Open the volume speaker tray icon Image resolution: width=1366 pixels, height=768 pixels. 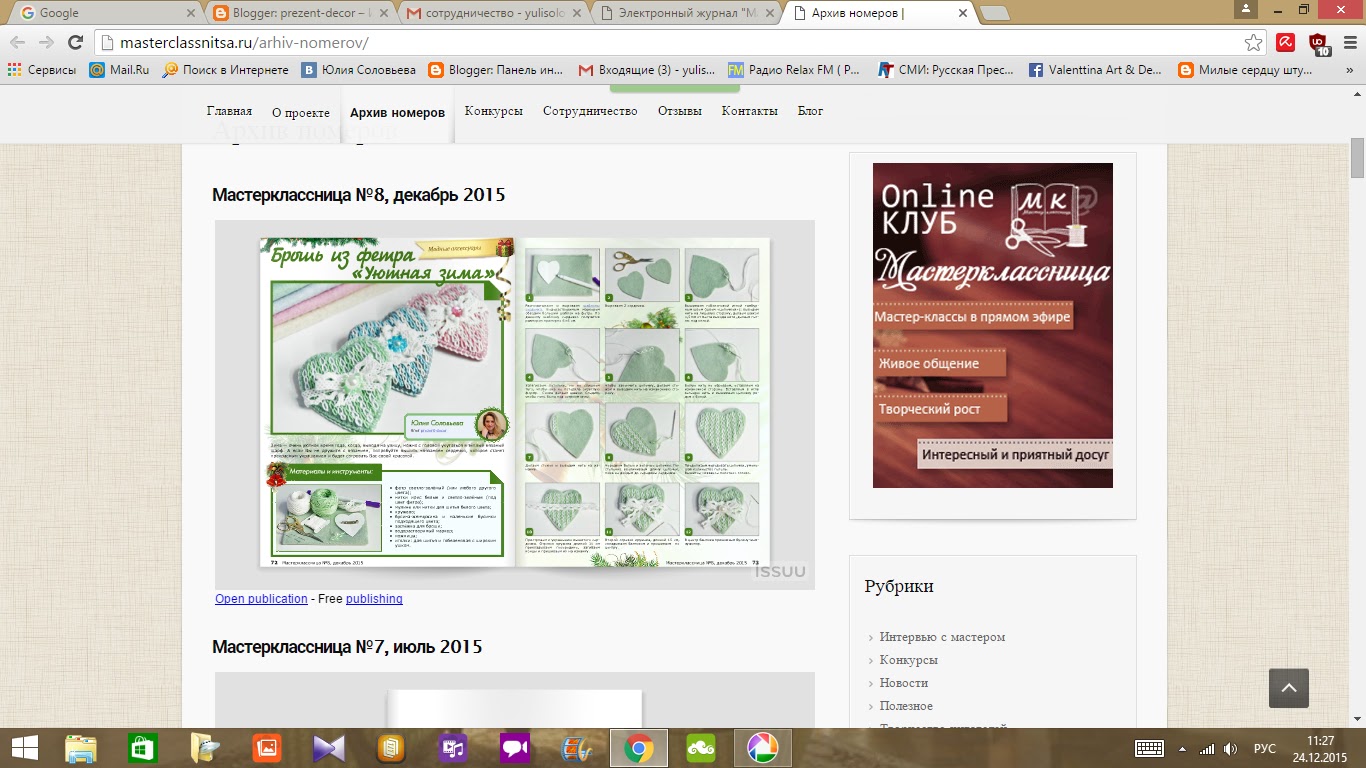click(x=1230, y=748)
